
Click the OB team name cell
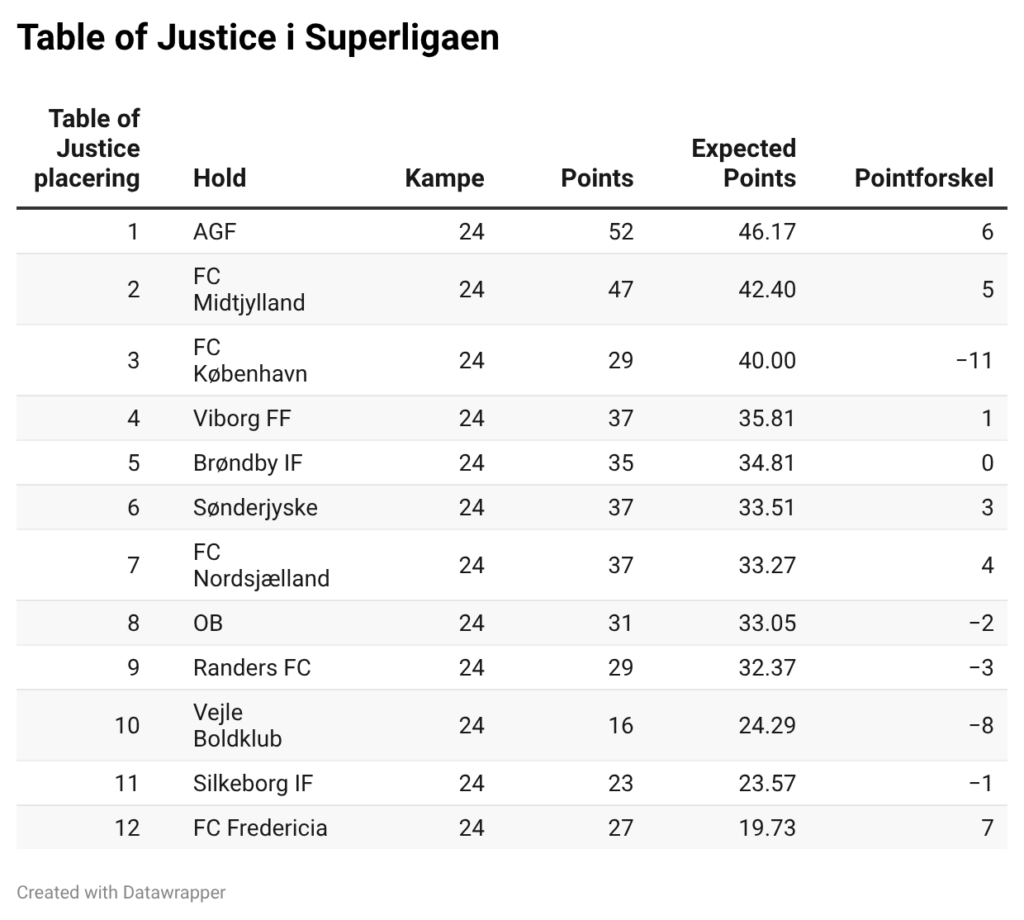tap(208, 623)
